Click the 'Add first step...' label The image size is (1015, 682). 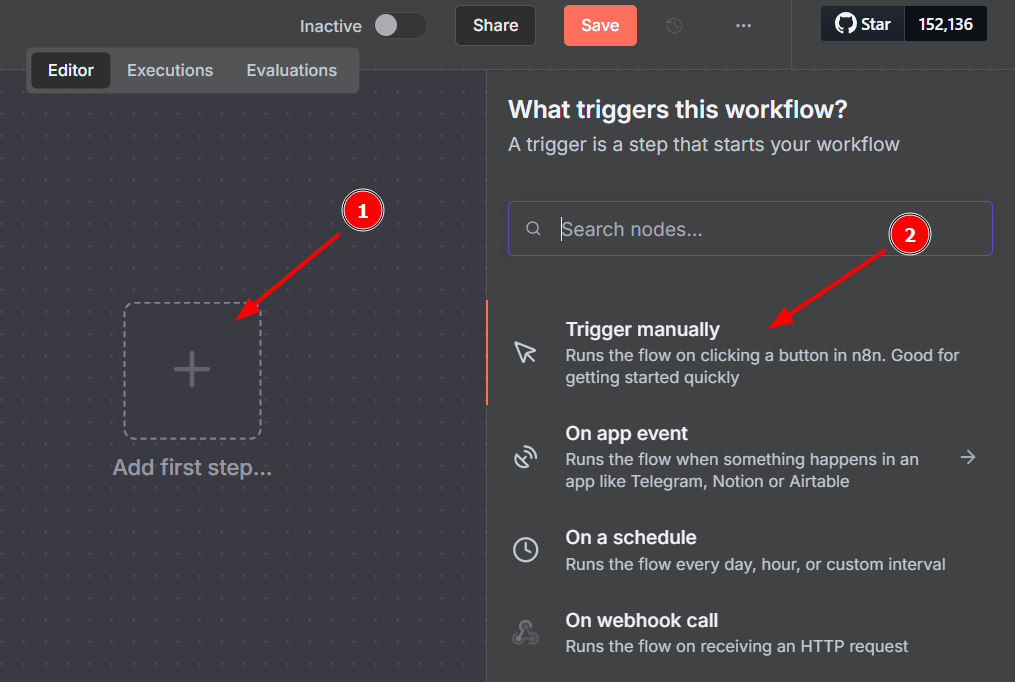pos(192,467)
